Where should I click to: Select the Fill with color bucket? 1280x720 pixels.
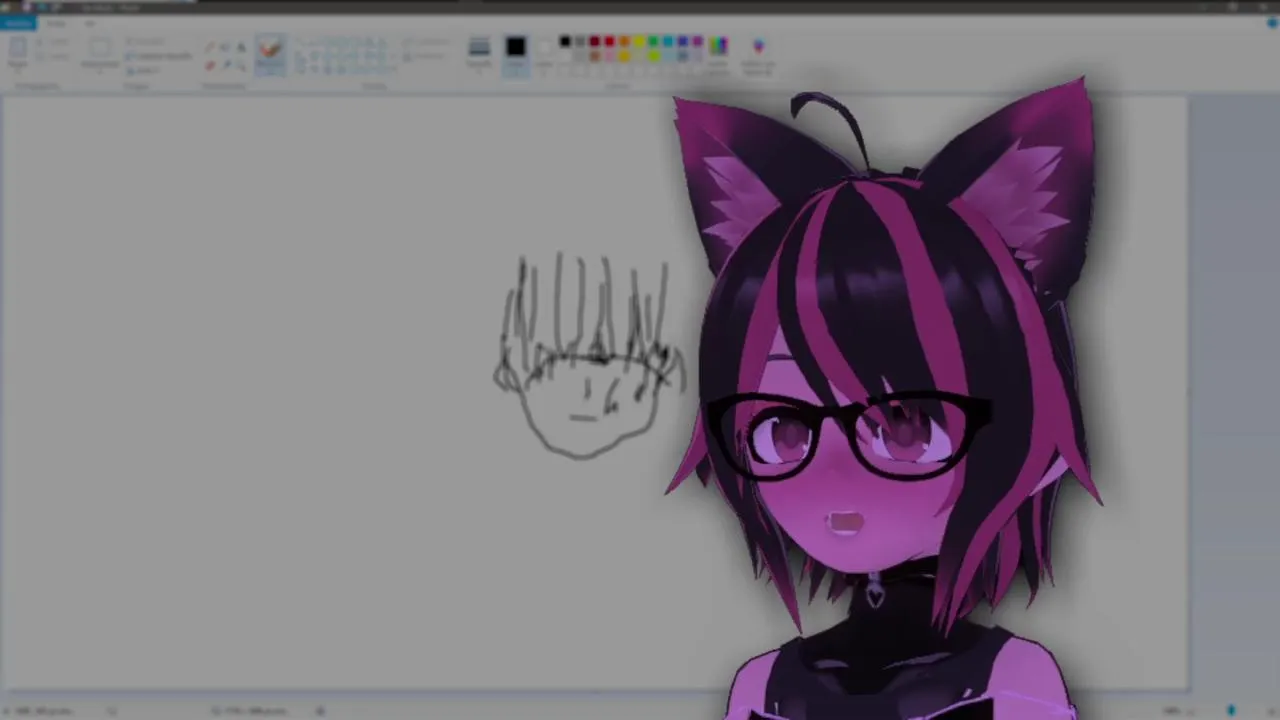(x=225, y=47)
